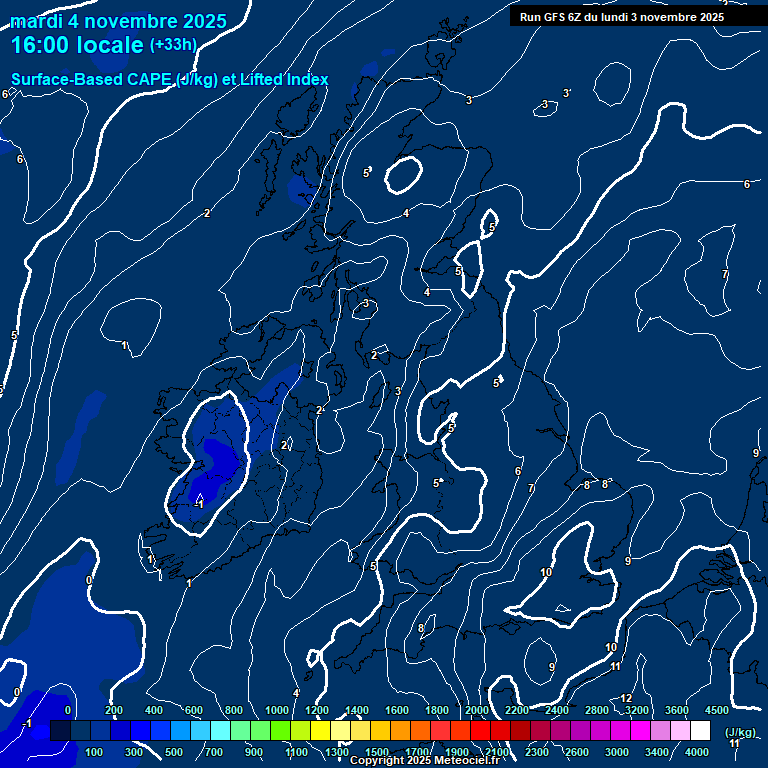Click the cyan 700 J/kg legend swatch
This screenshot has height=768, width=768.
click(x=219, y=731)
